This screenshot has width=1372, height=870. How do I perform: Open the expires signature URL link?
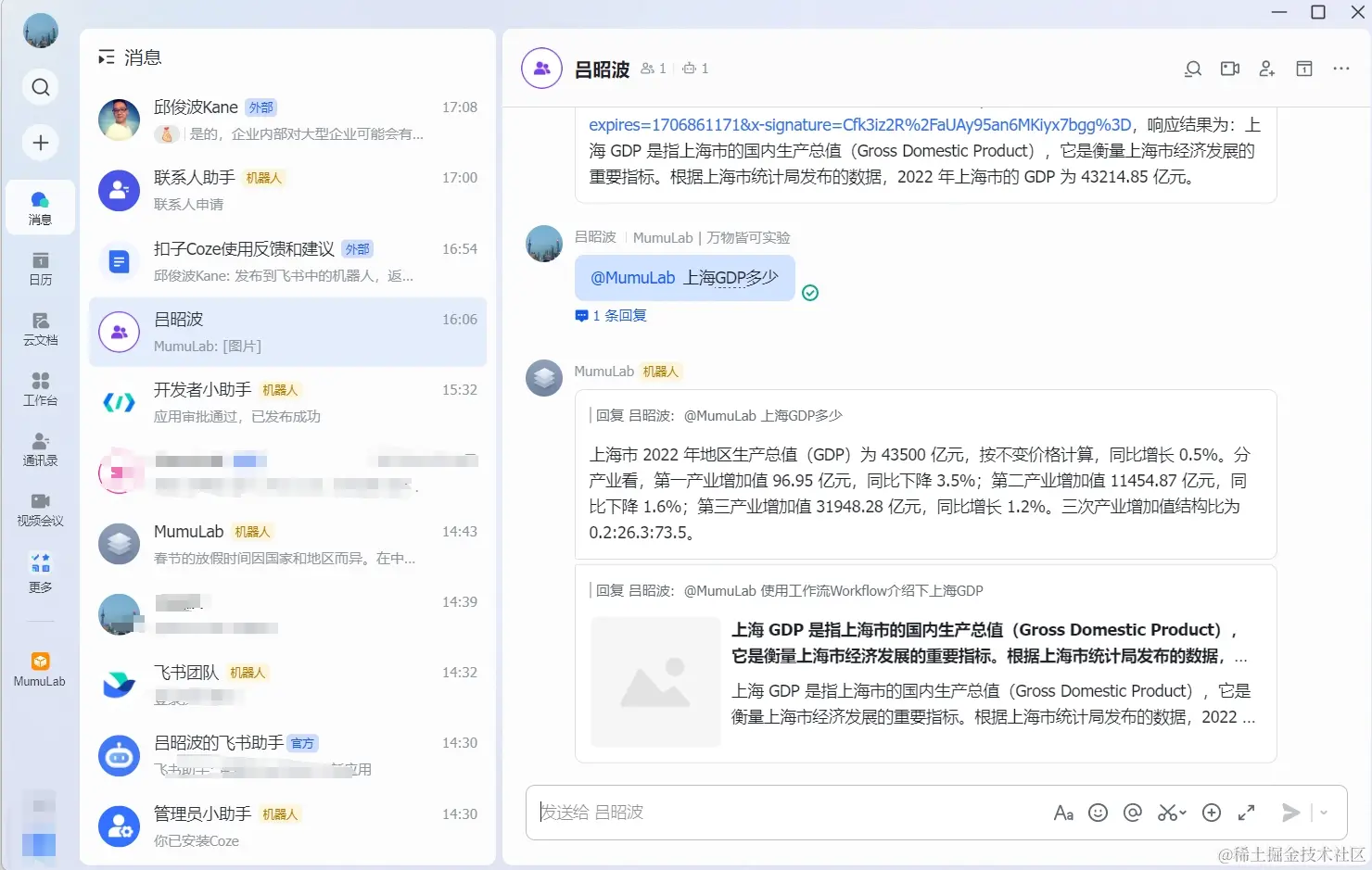[860, 125]
